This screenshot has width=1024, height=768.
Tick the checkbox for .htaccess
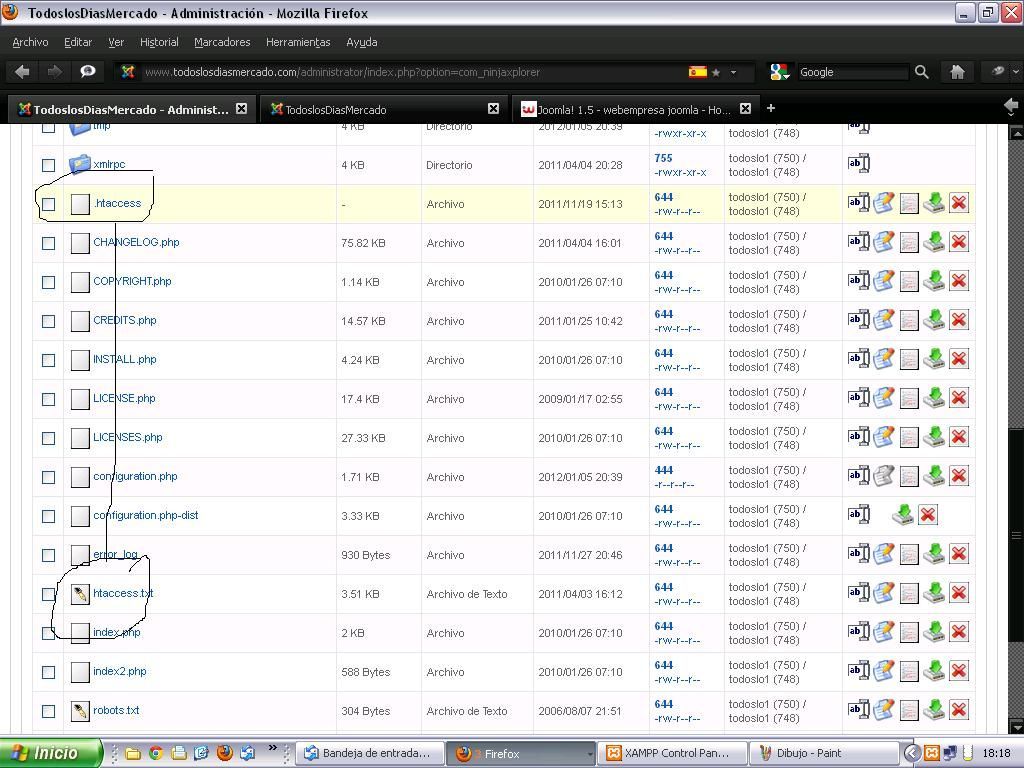coord(48,204)
